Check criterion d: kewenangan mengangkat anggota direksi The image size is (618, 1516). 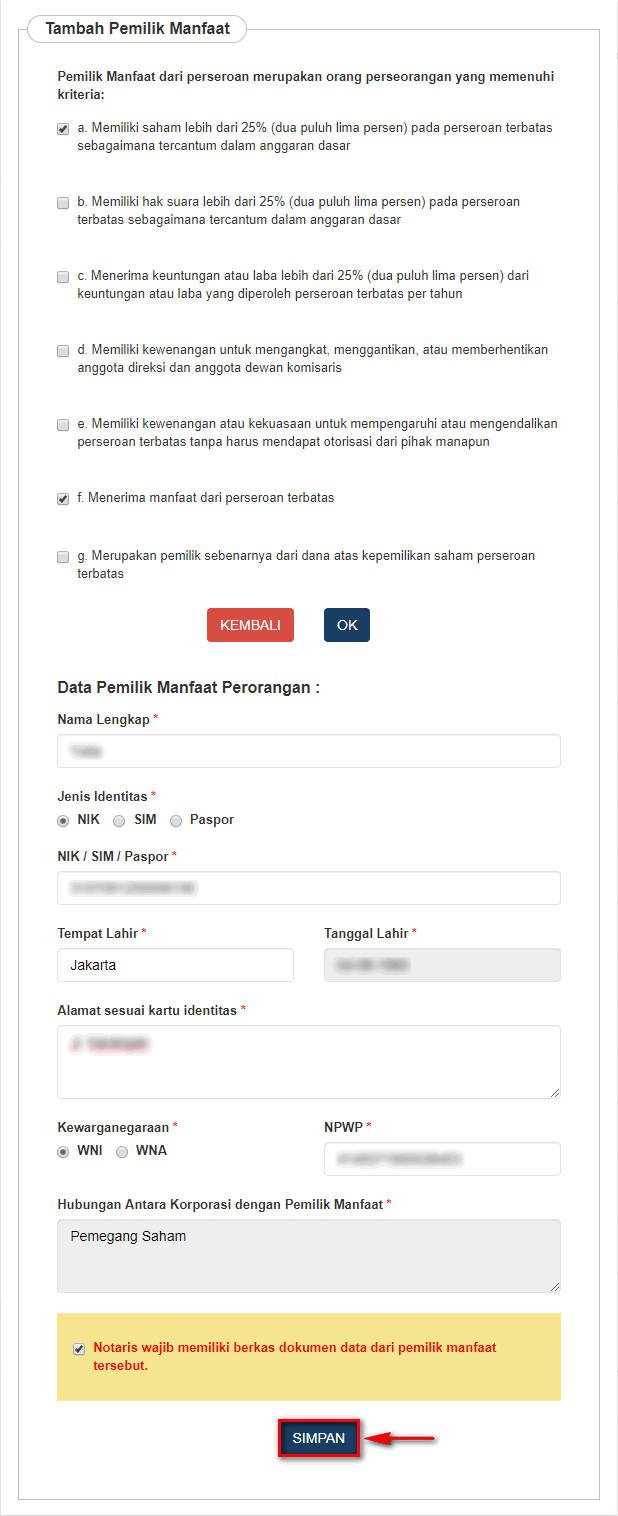point(63,351)
